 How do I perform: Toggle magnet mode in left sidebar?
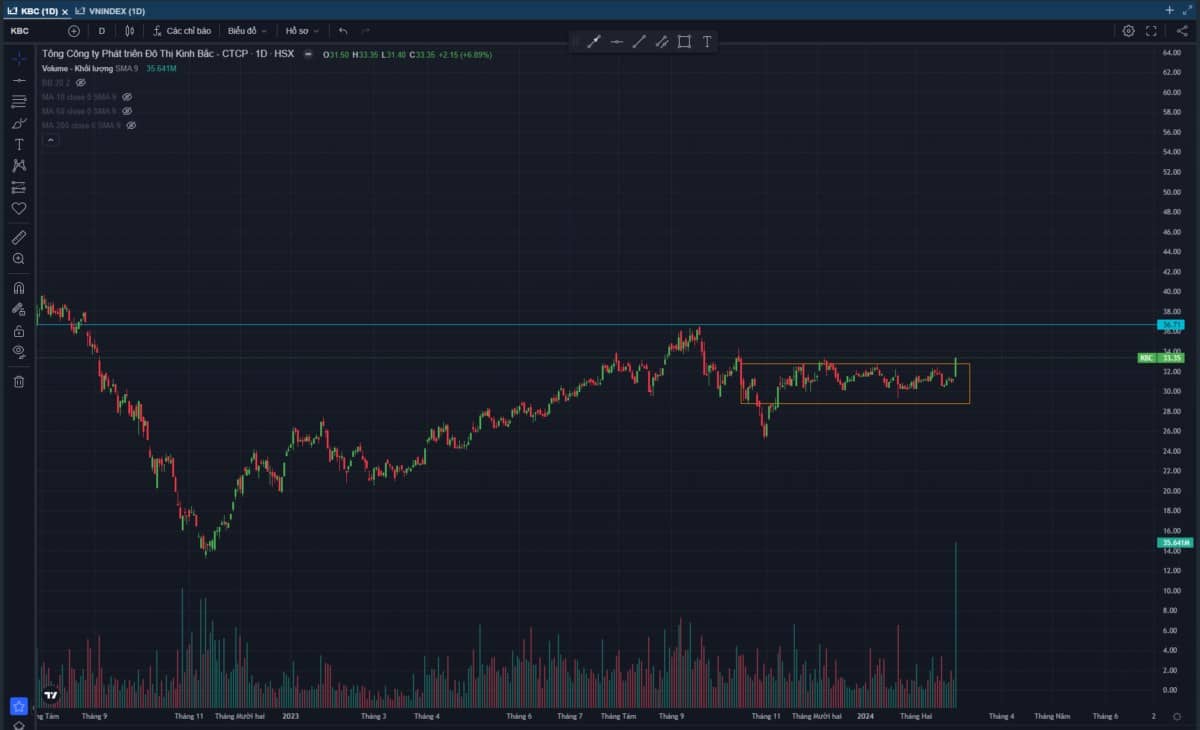[19, 288]
